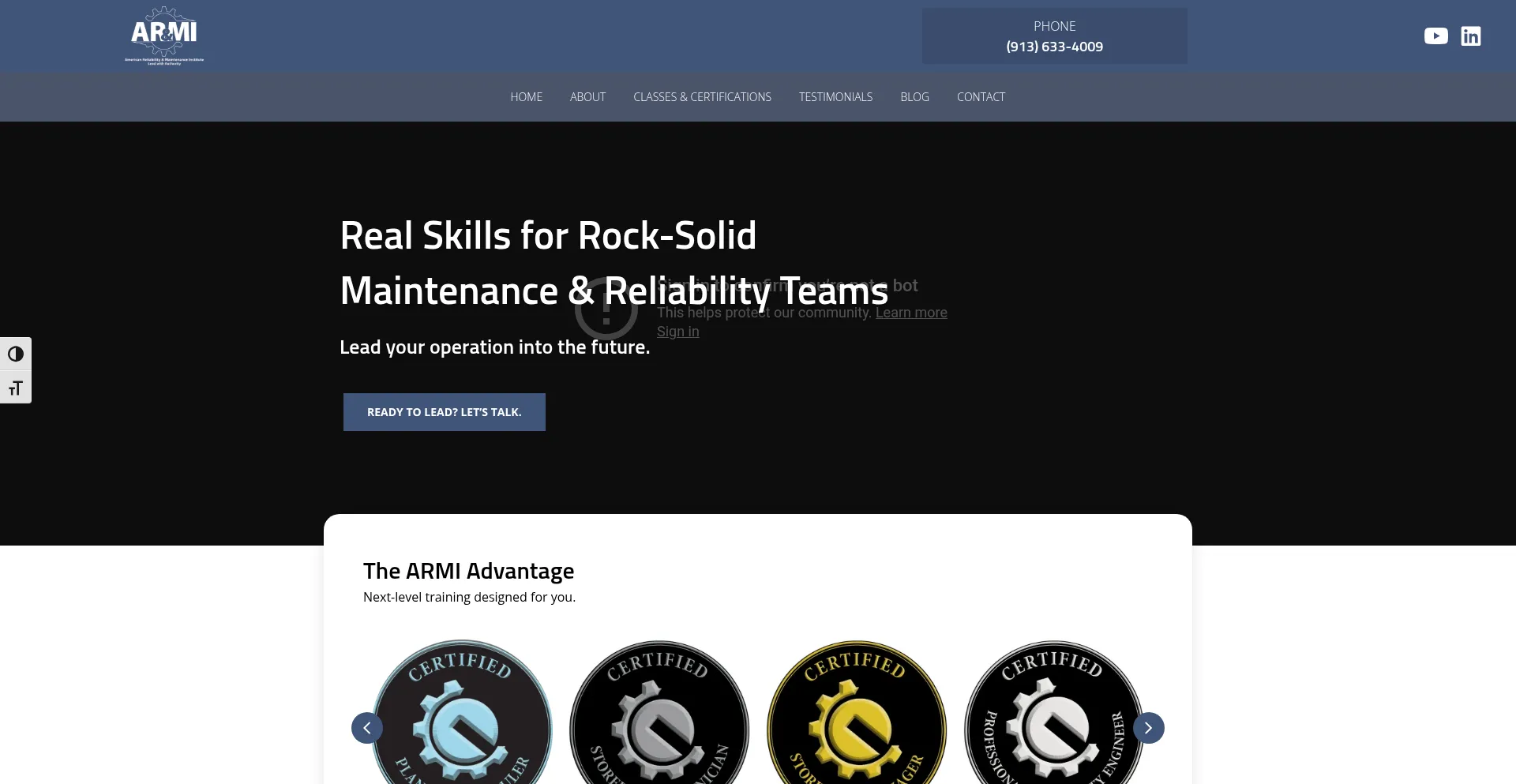Viewport: 1516px width, 784px height.
Task: Open the CONTACT menu item
Action: [981, 97]
